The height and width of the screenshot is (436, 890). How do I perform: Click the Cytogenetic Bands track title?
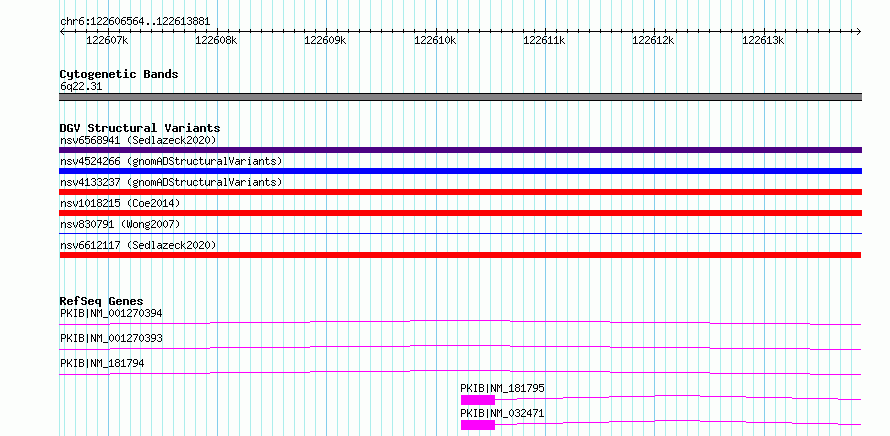click(x=119, y=74)
